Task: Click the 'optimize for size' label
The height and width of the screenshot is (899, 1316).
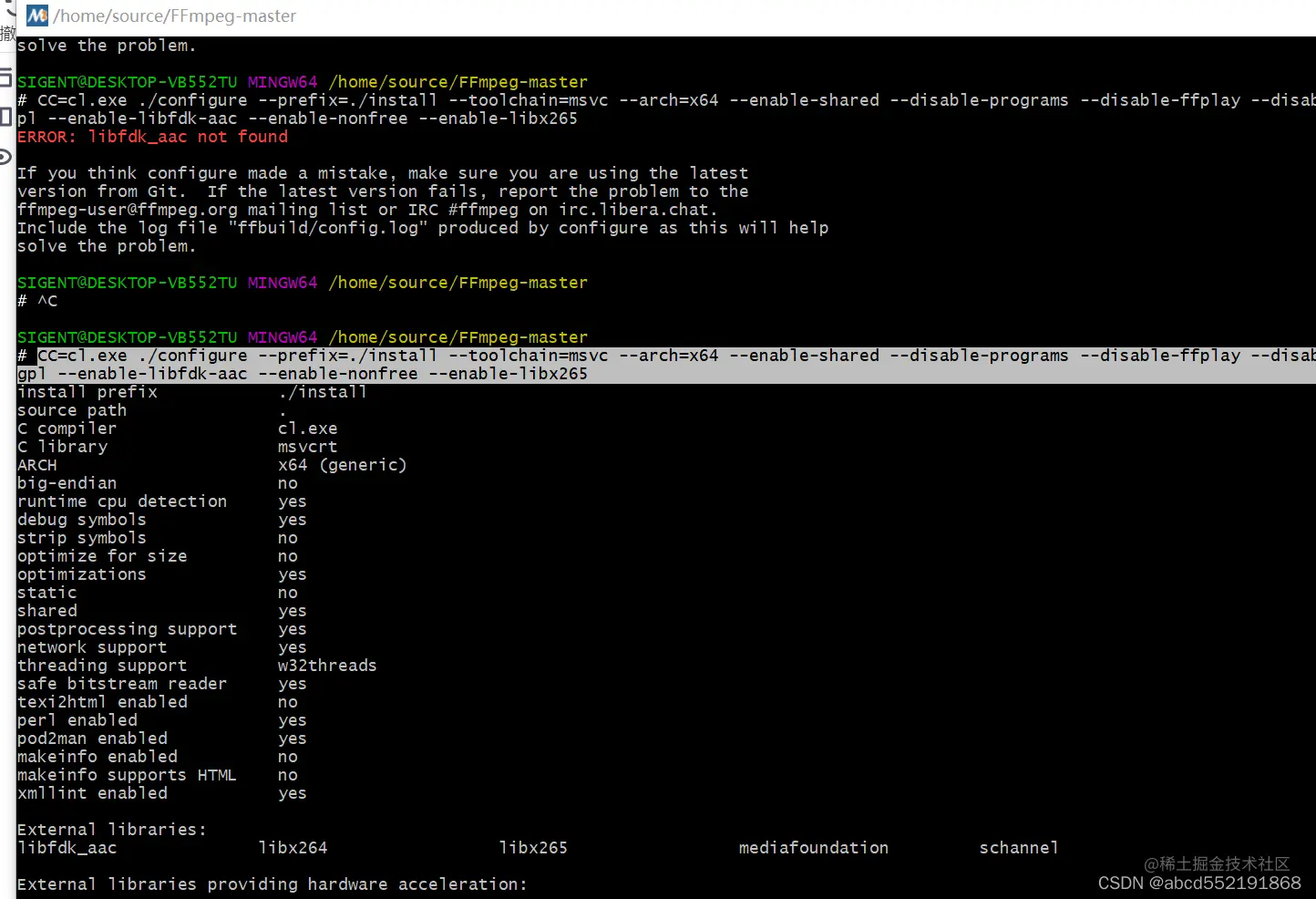Action: point(102,556)
